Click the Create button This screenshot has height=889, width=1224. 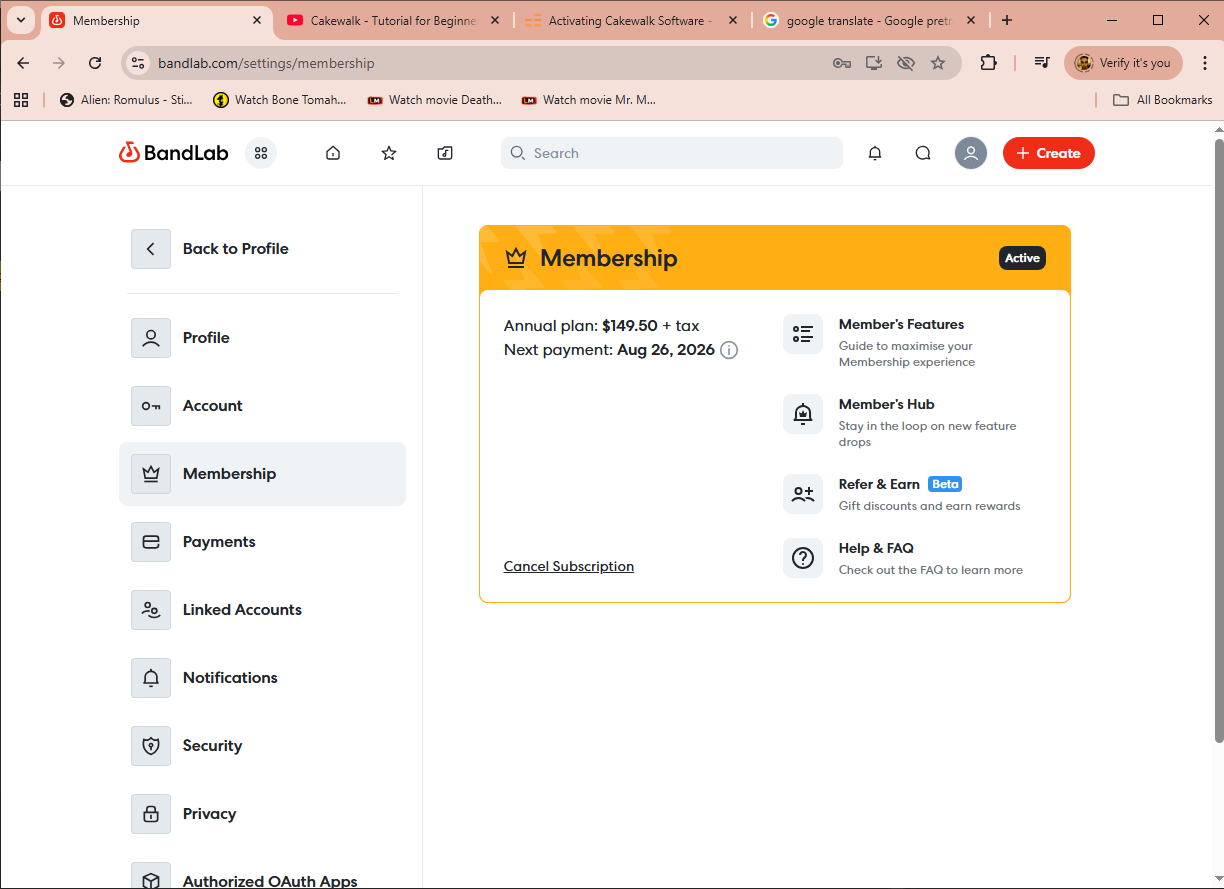(x=1049, y=153)
